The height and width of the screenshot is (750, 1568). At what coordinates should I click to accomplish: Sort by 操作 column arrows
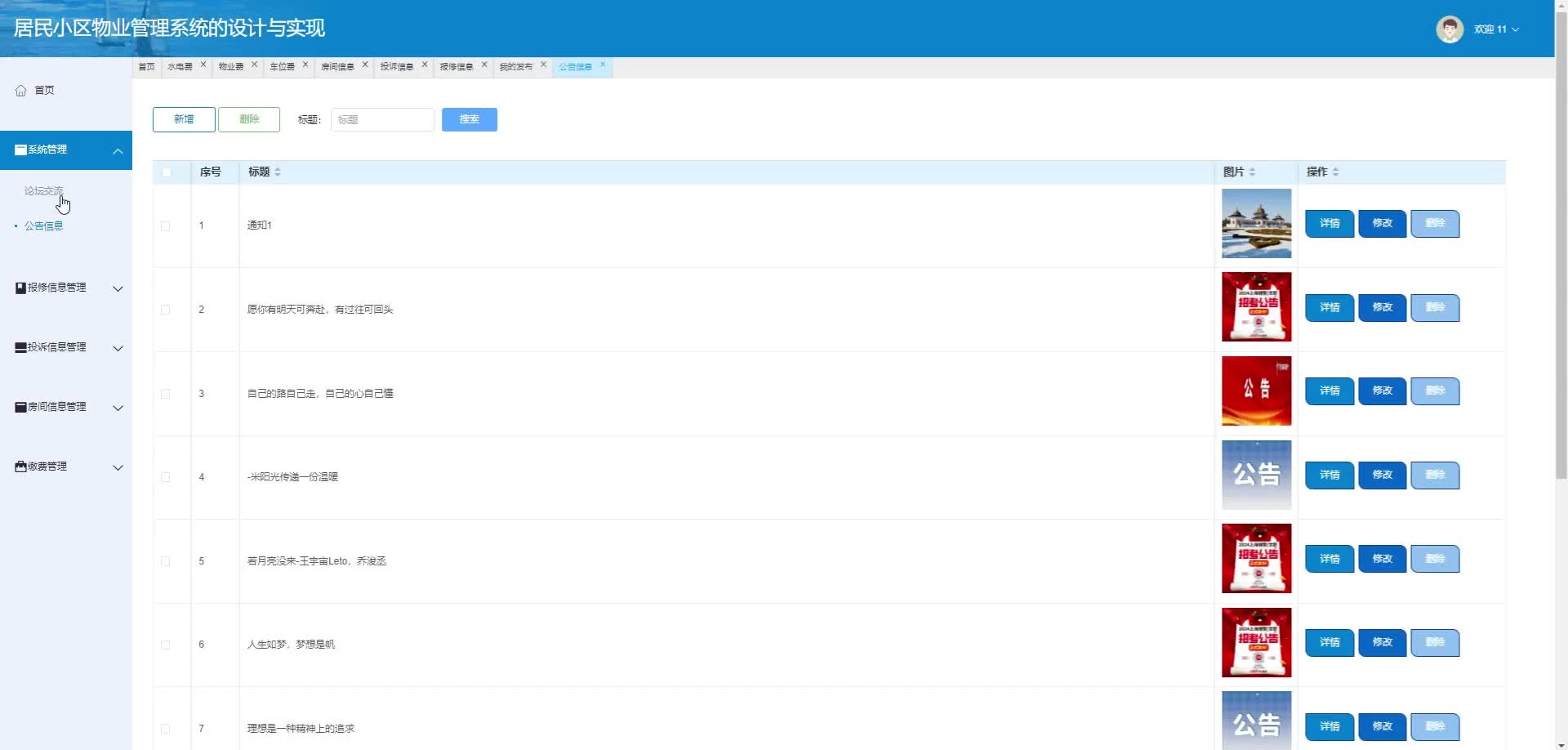click(x=1335, y=172)
